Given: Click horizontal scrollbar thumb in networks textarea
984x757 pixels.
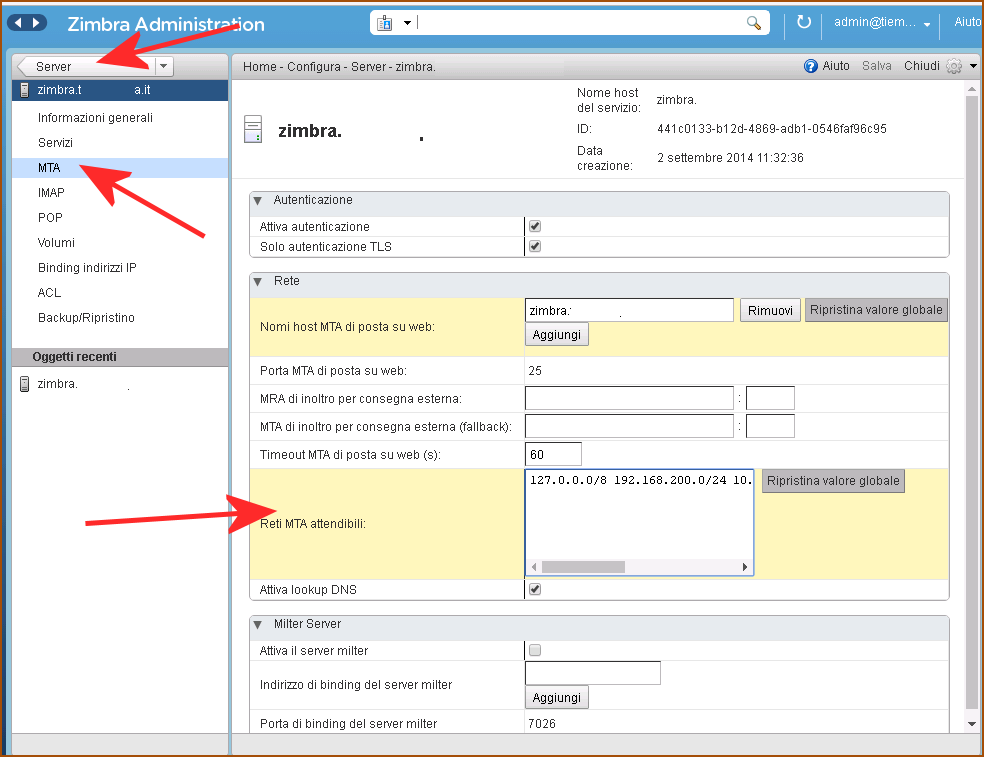Looking at the screenshot, I should pyautogui.click(x=584, y=567).
